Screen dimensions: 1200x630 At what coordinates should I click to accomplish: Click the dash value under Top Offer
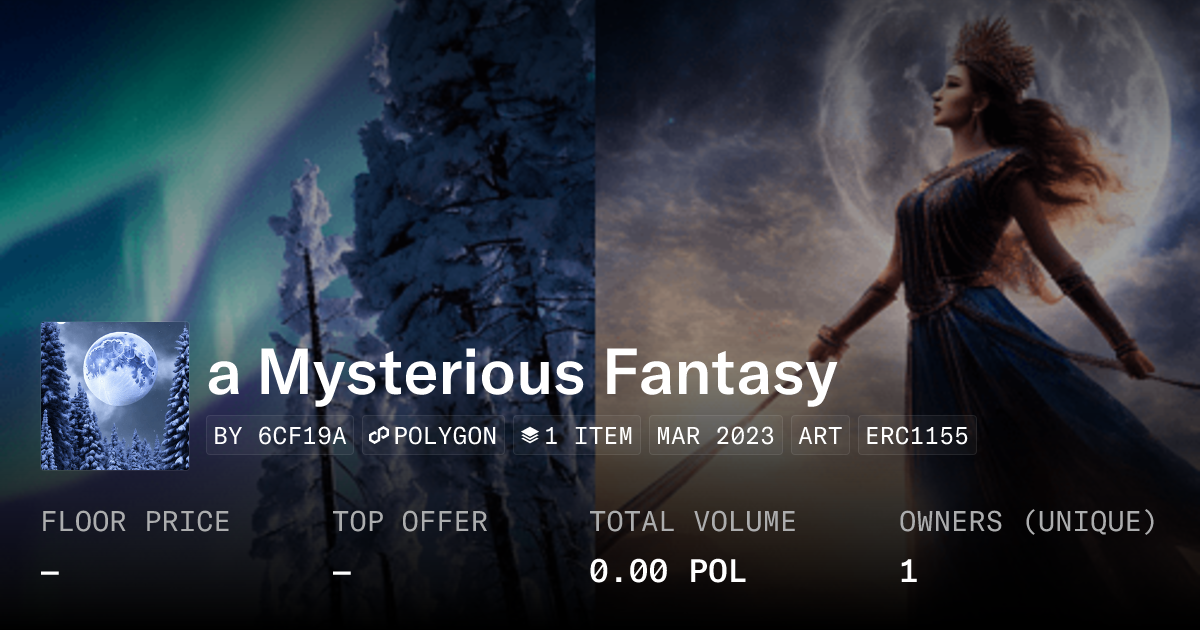(x=342, y=572)
